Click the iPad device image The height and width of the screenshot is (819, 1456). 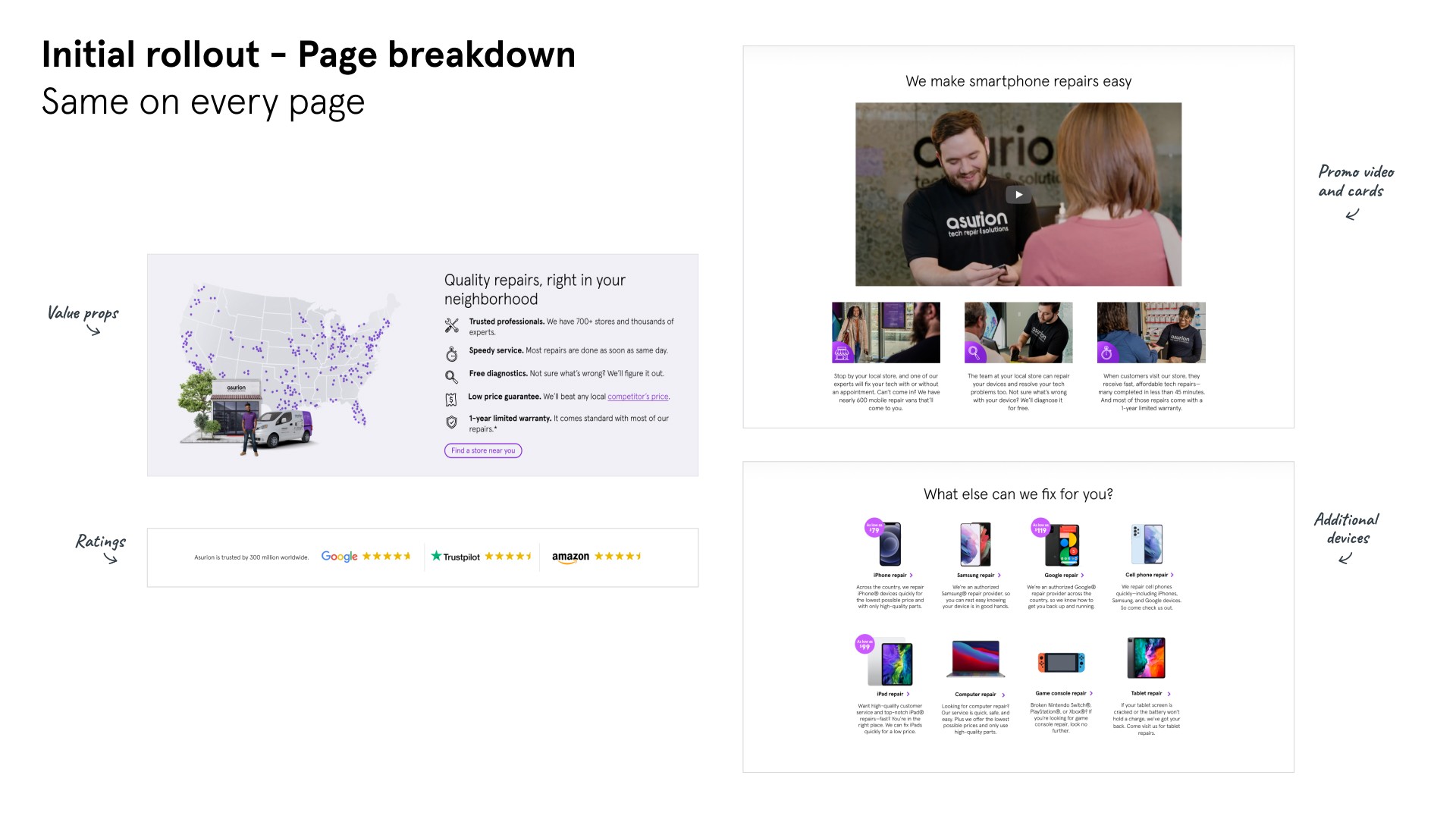click(891, 664)
